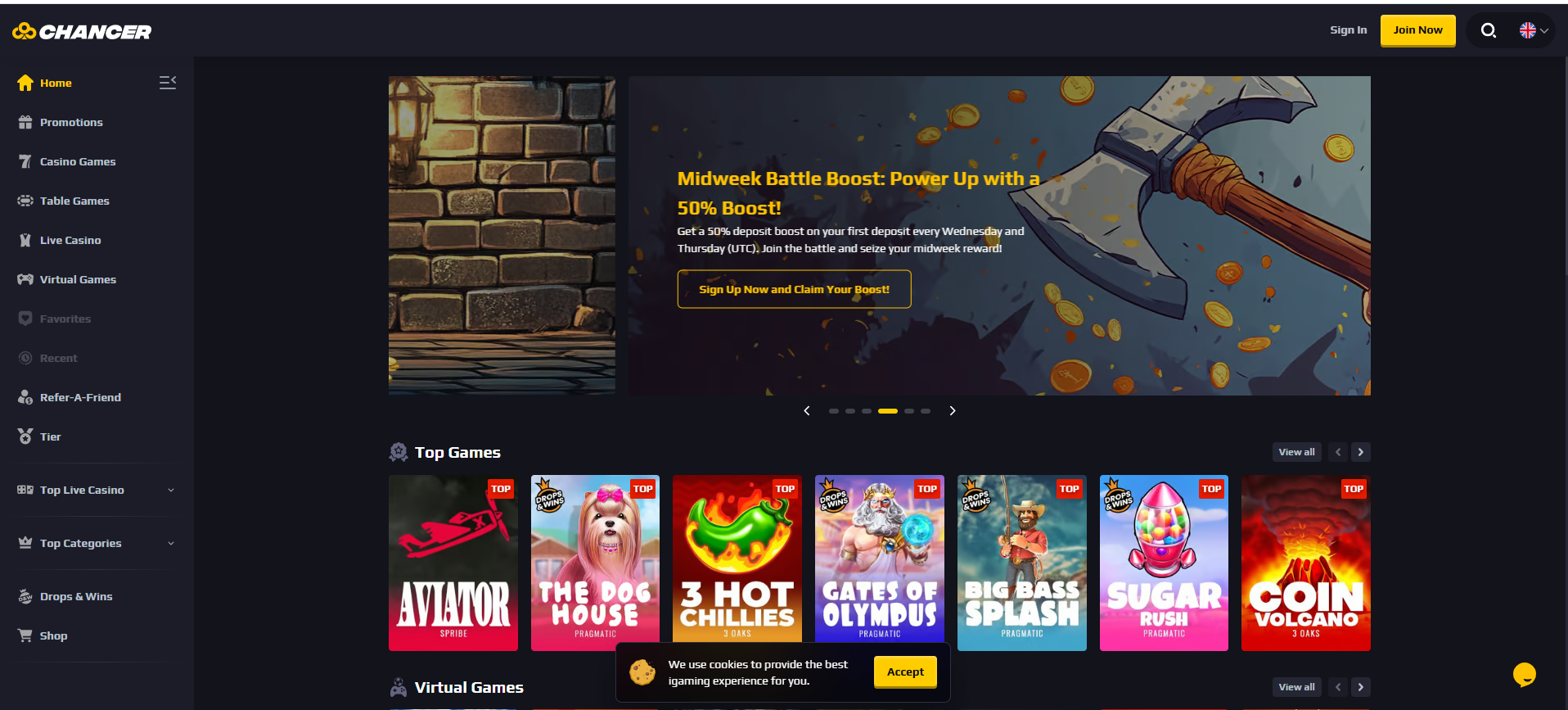Click the Drops & Wins icon

tap(25, 596)
